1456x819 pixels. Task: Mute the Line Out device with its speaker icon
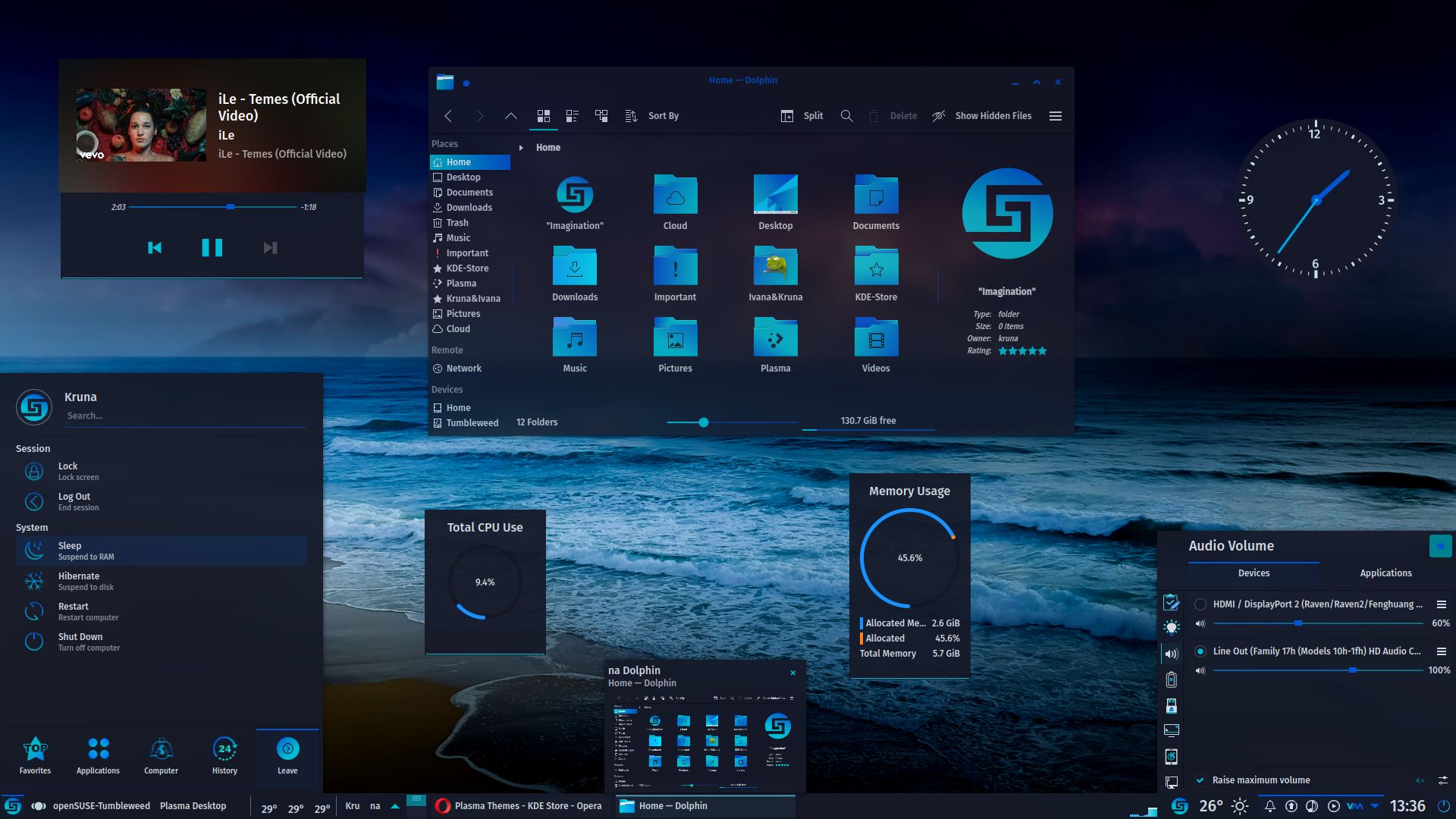1199,670
